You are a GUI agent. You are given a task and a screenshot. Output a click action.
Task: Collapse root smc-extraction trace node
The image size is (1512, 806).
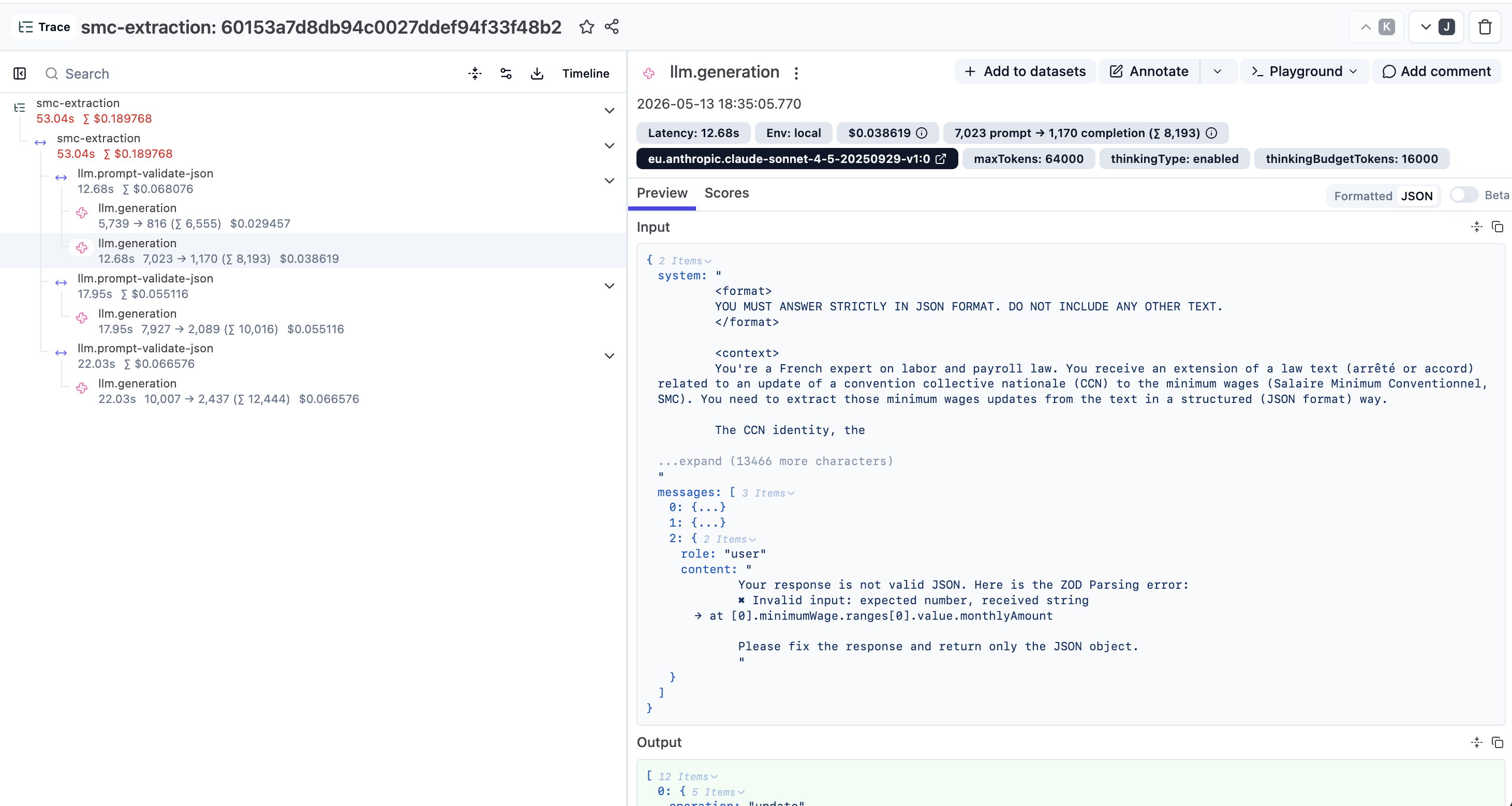coord(609,111)
